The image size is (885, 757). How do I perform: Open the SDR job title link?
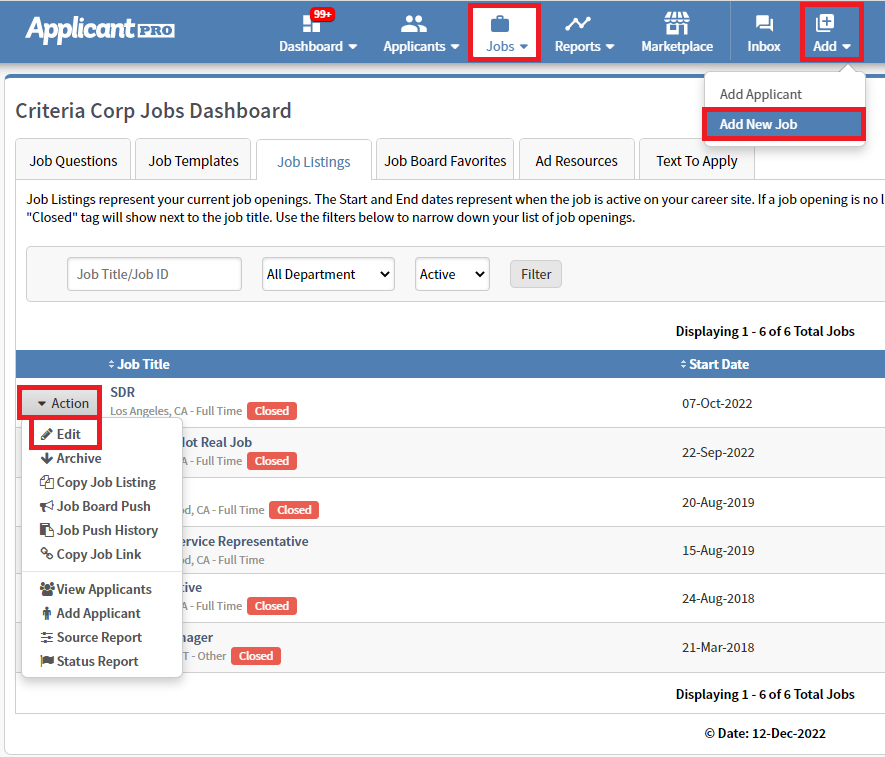(122, 392)
